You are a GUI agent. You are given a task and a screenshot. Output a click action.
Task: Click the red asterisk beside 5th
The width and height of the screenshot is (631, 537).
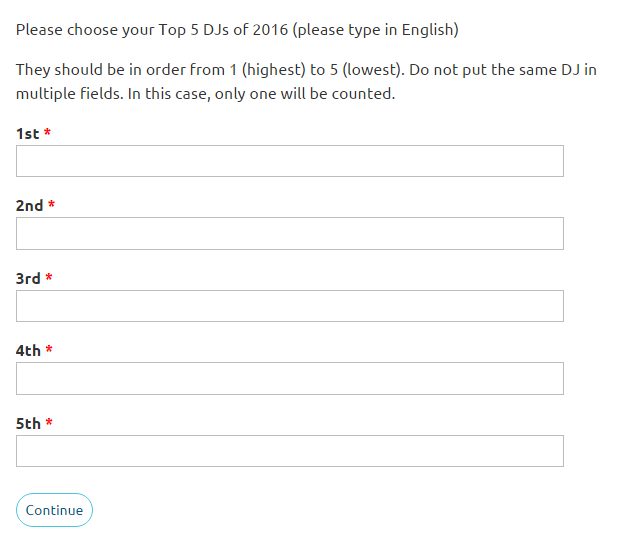pyautogui.click(x=49, y=423)
